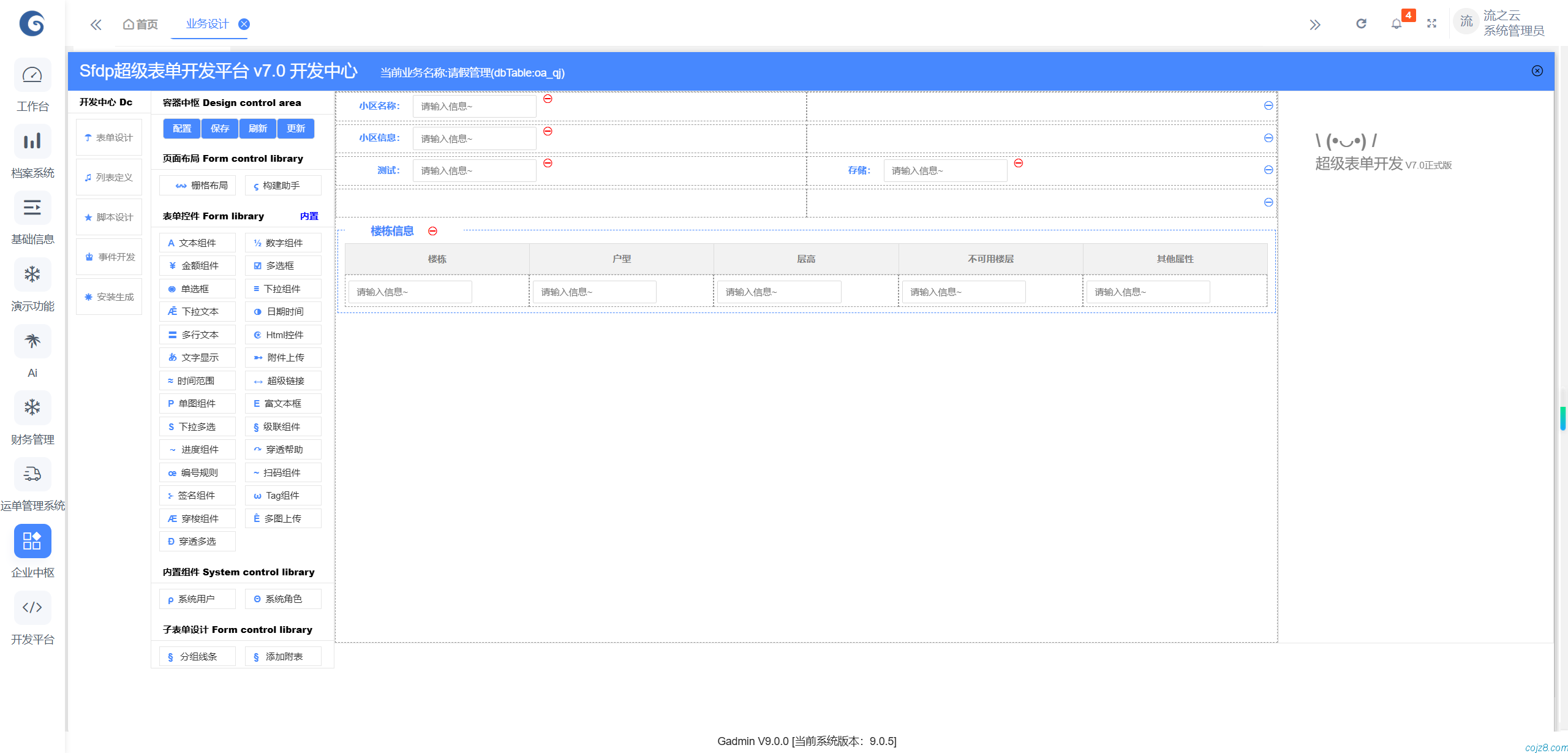Click the 保存 save button
The width and height of the screenshot is (1568, 753).
(x=220, y=128)
